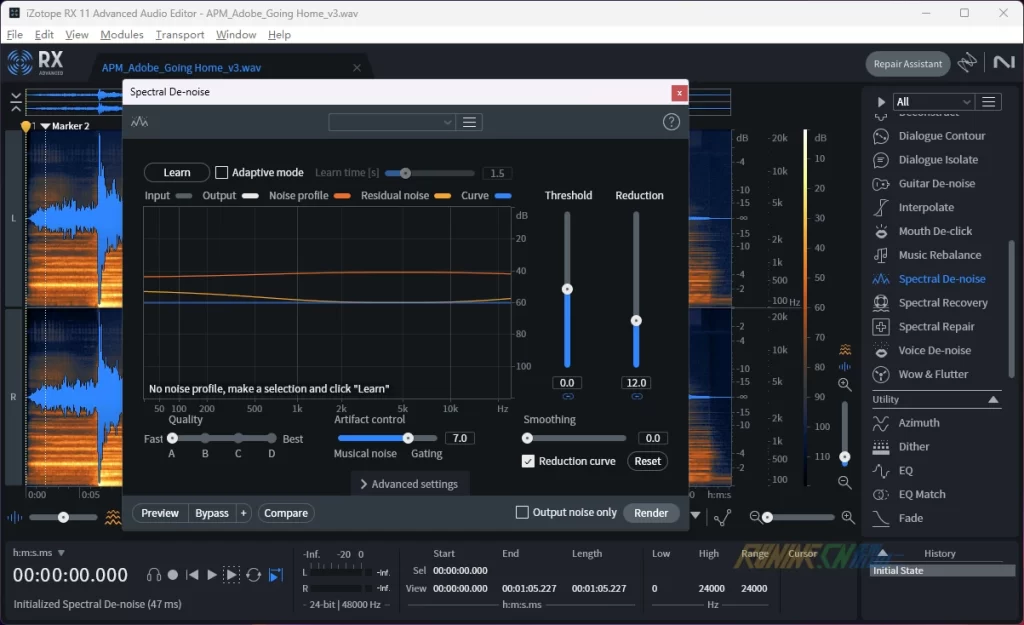Click the Render button
The height and width of the screenshot is (625, 1024).
[x=651, y=513]
